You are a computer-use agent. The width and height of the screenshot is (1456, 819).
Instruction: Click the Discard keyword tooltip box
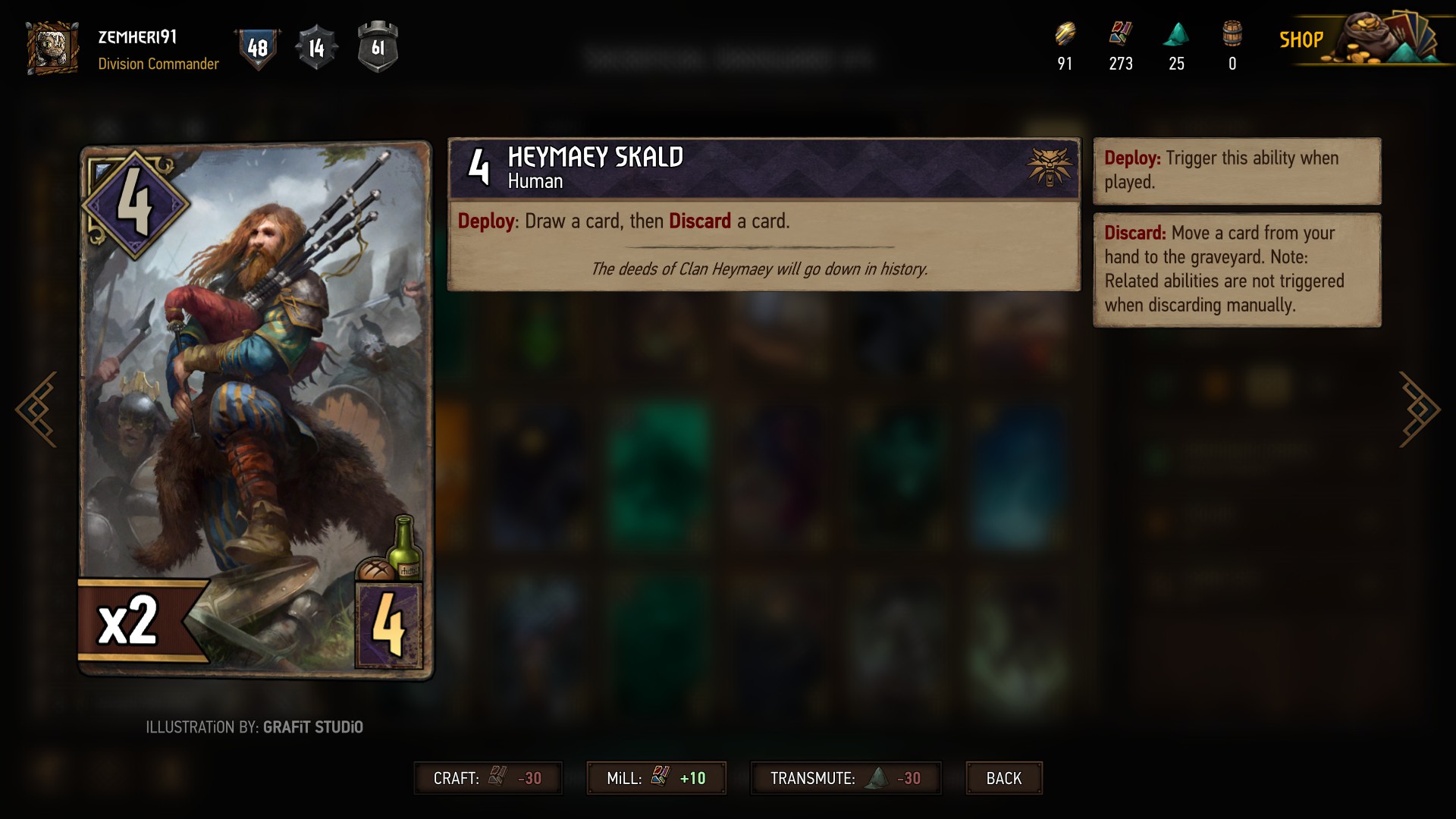pyautogui.click(x=1237, y=270)
